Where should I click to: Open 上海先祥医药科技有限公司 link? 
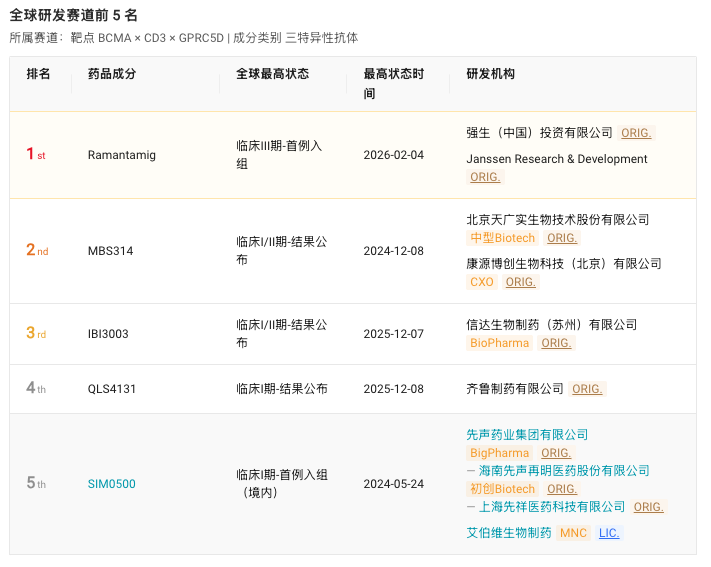point(552,507)
